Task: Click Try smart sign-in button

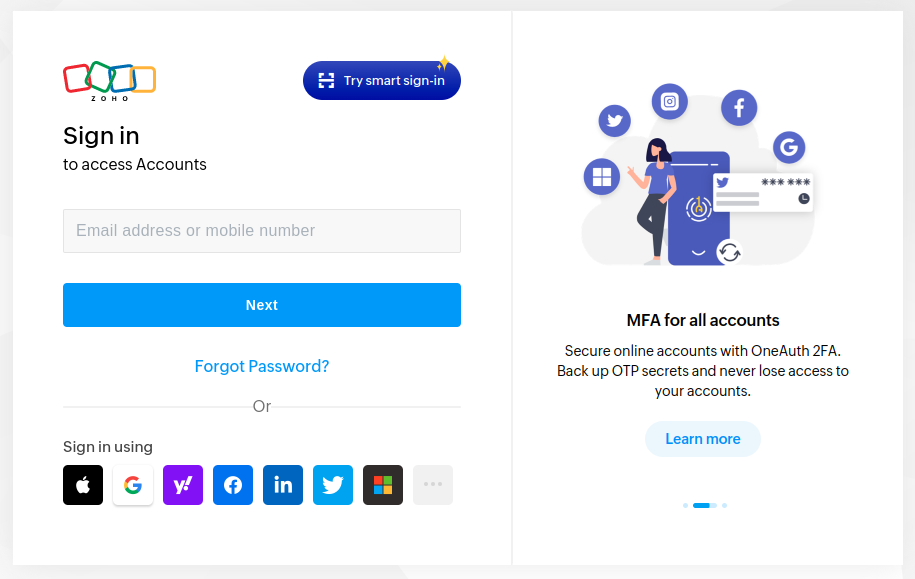Action: tap(382, 81)
